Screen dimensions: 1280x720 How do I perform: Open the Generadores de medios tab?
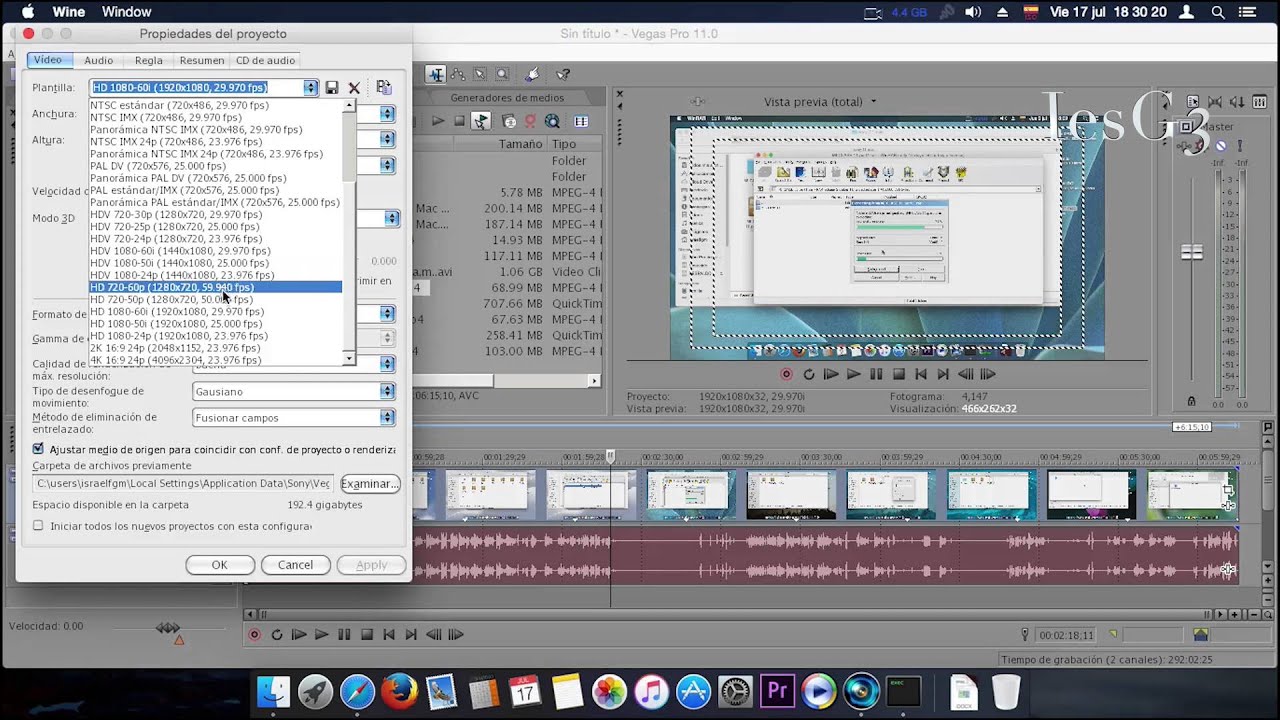pos(507,98)
